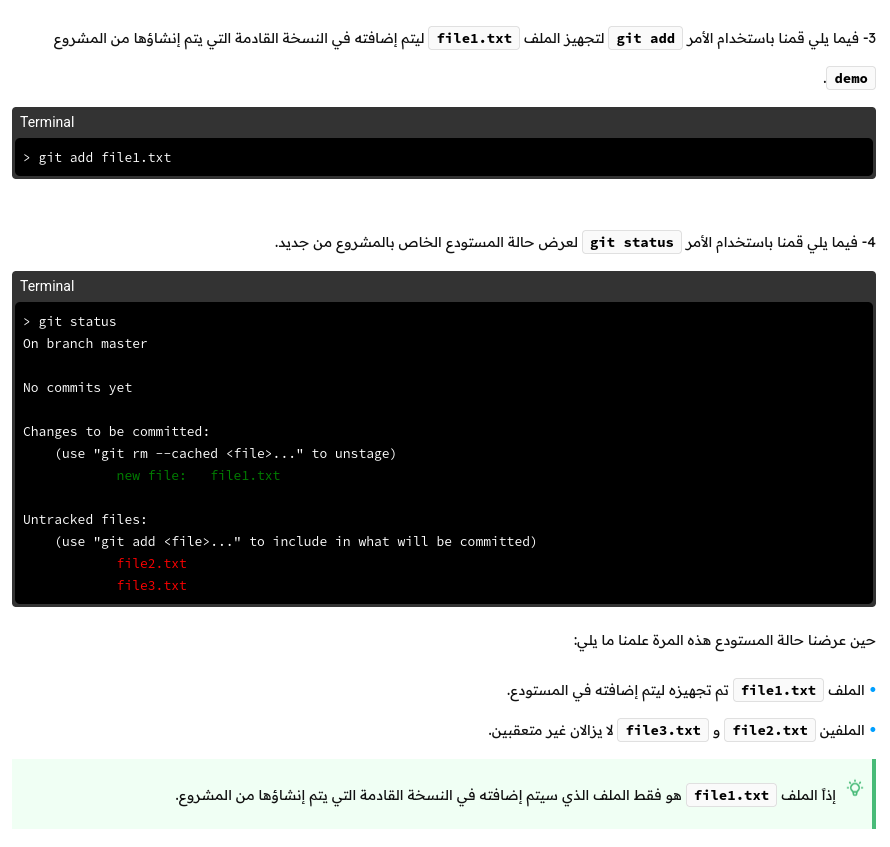This screenshot has width=890, height=847.
Task: Click the 'On branch master' output line
Action: tap(85, 343)
